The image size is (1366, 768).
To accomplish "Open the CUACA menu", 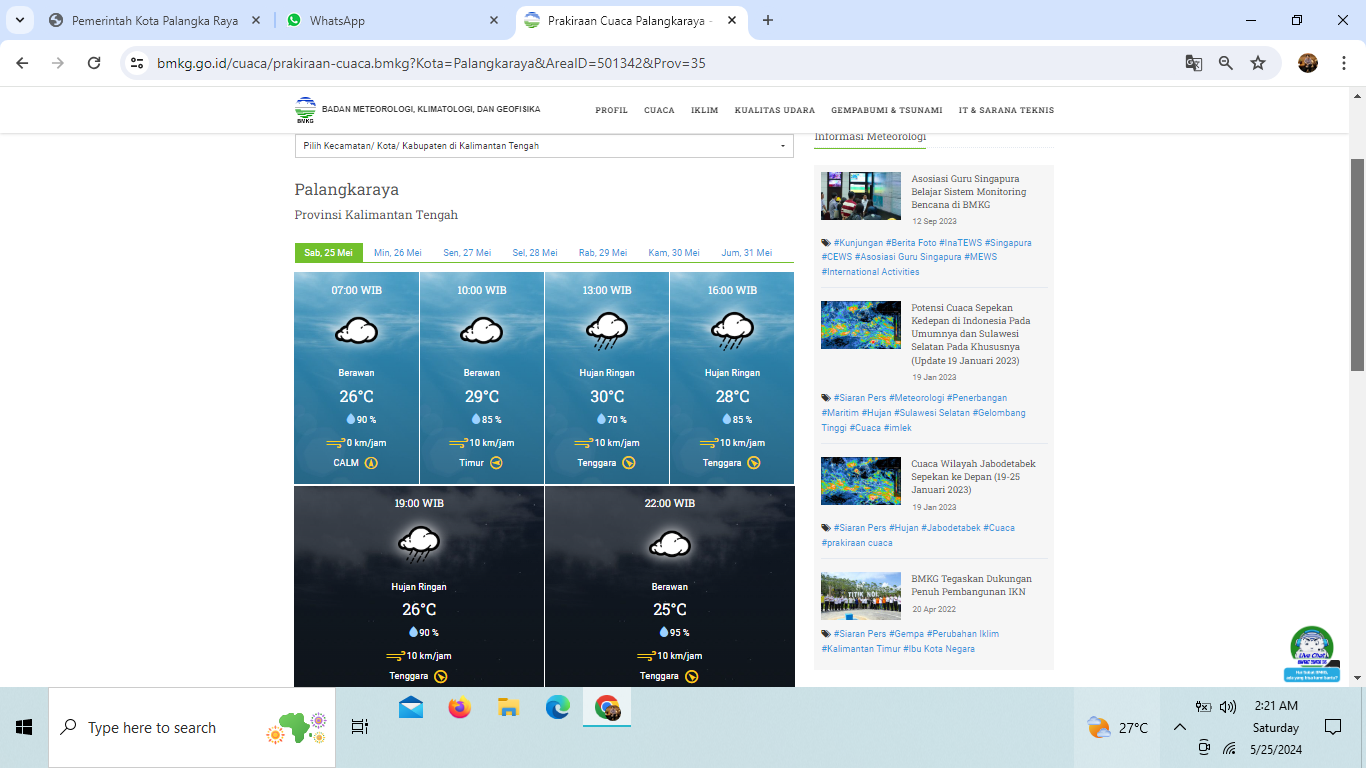I will click(x=659, y=110).
